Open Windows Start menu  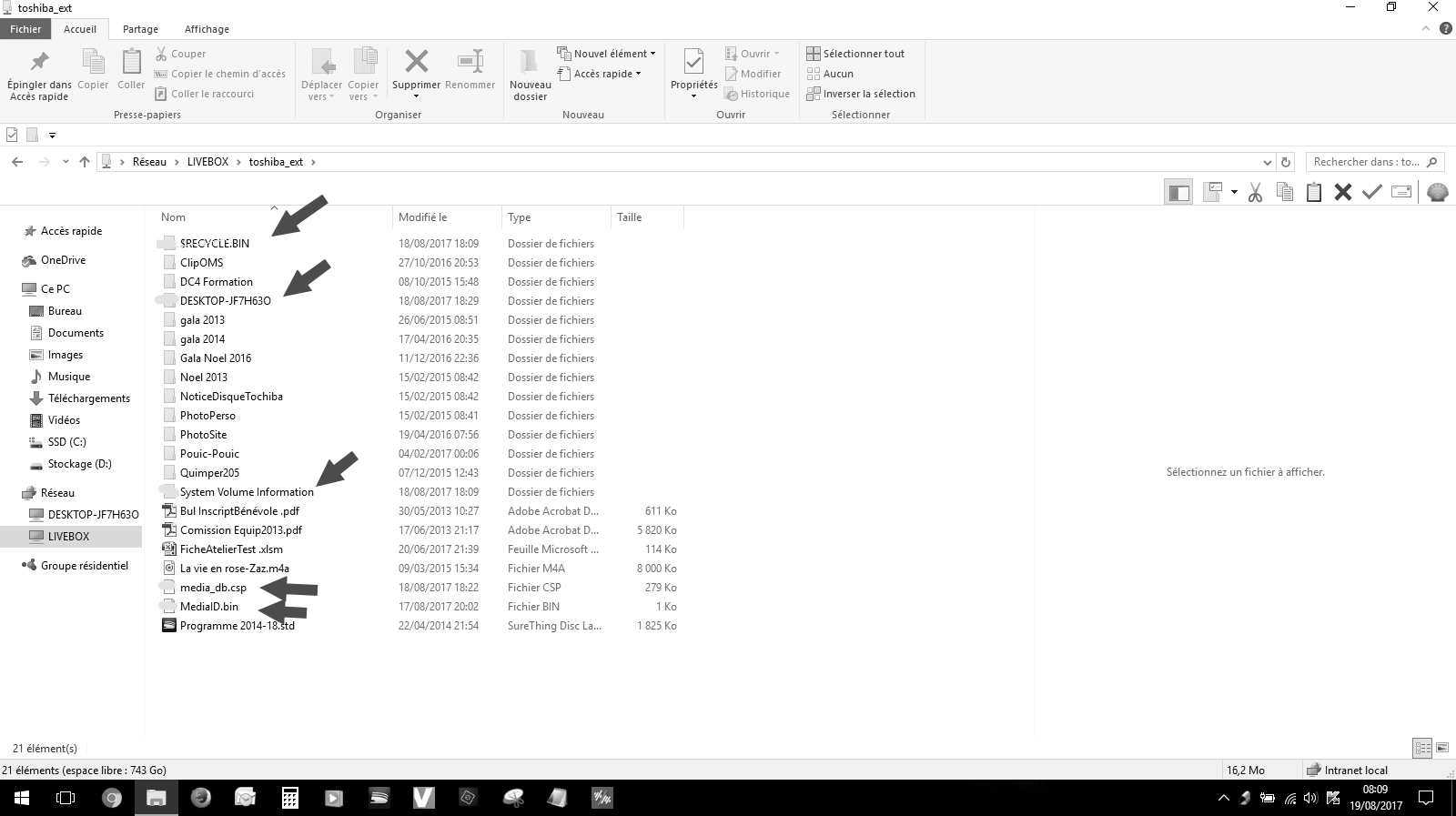pos(22,798)
